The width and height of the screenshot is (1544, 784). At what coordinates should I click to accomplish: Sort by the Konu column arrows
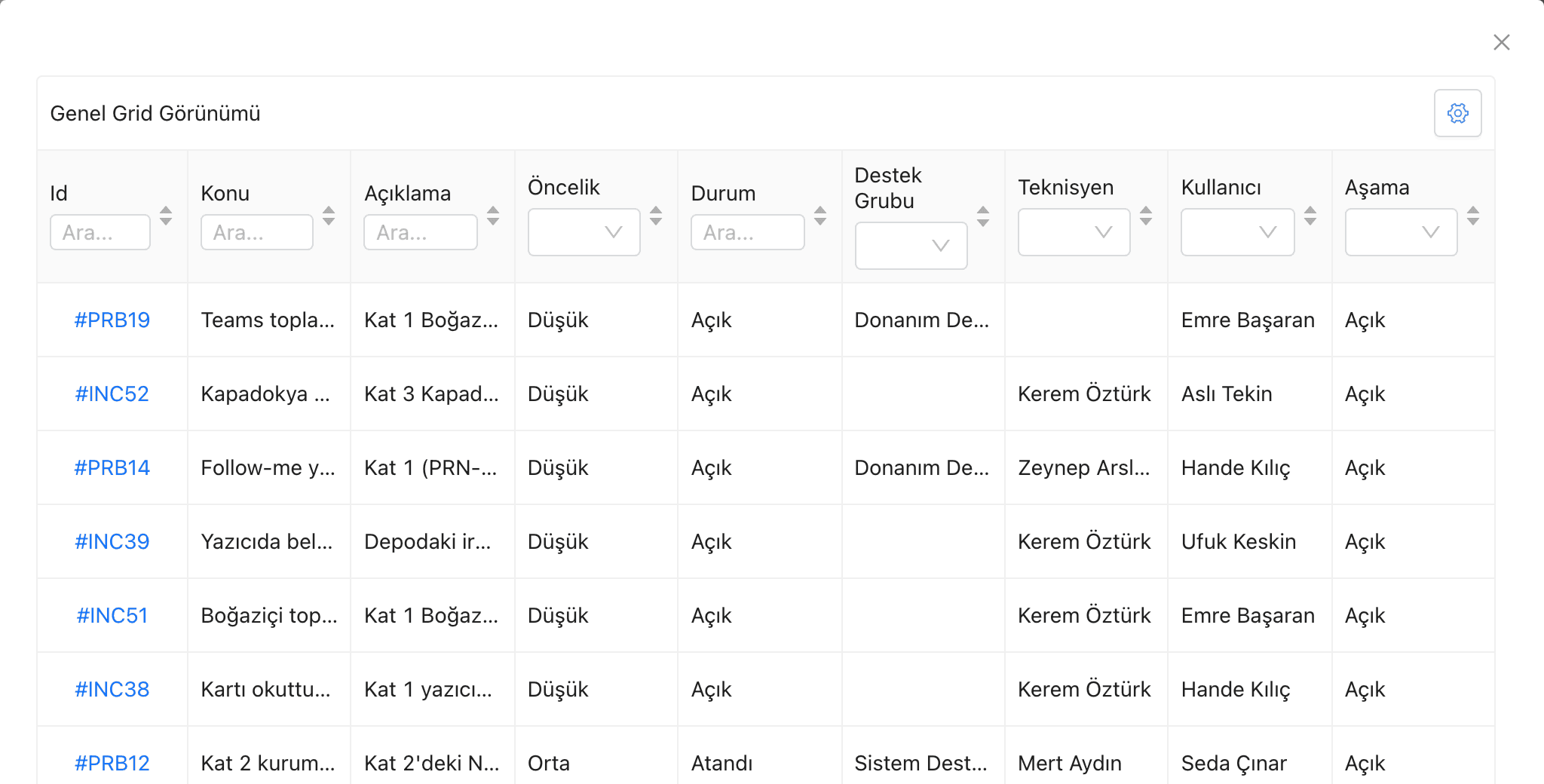coord(329,216)
